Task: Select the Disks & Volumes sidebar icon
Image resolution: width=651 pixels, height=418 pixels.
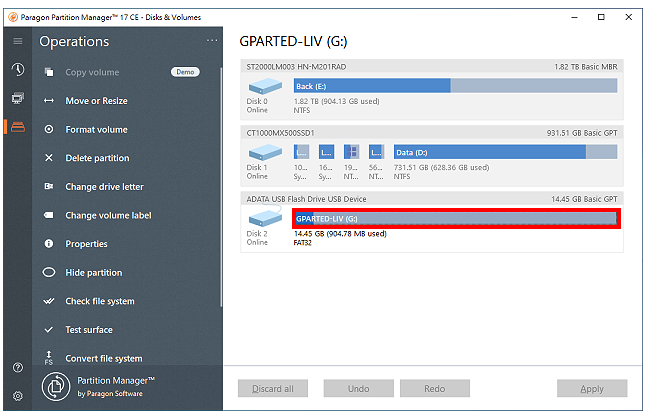Action: pyautogui.click(x=18, y=127)
